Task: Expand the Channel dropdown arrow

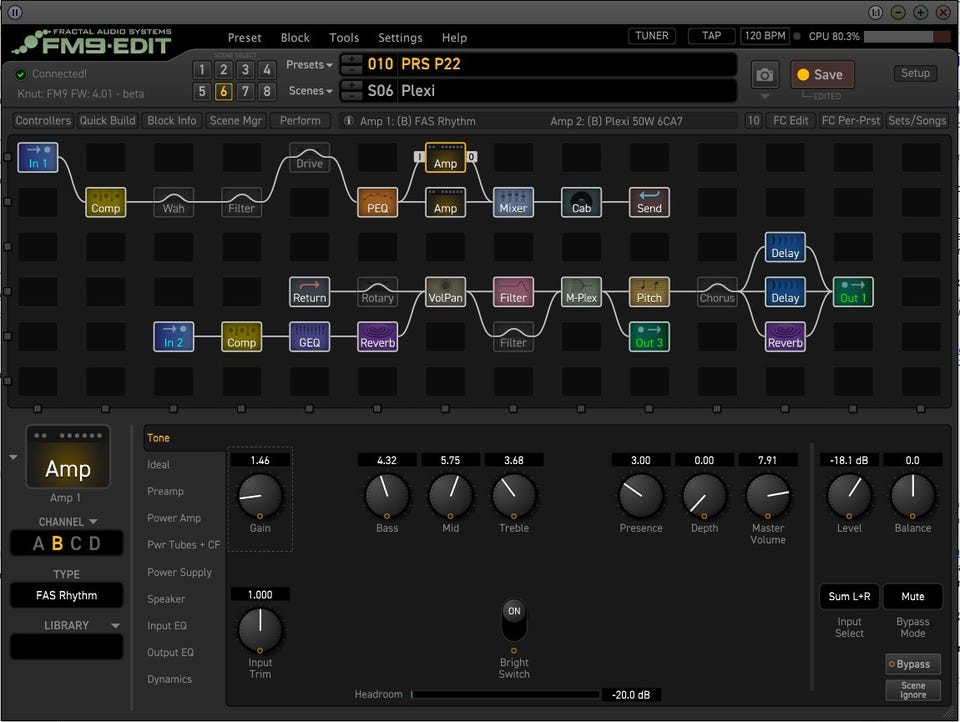Action: (93, 522)
